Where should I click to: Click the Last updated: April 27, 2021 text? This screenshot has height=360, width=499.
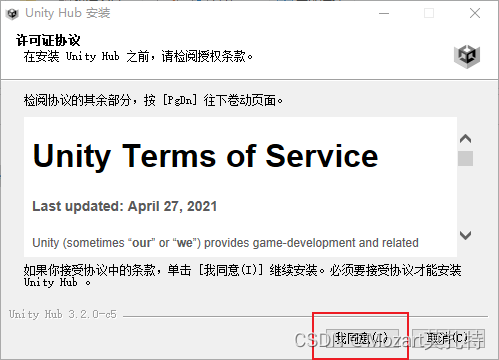pyautogui.click(x=125, y=206)
